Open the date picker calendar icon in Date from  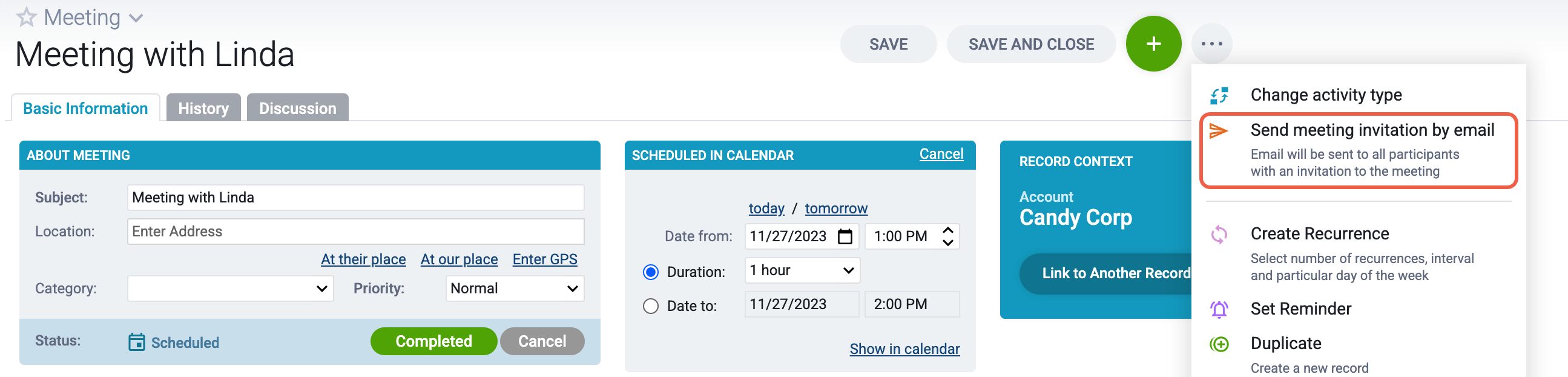(x=845, y=236)
